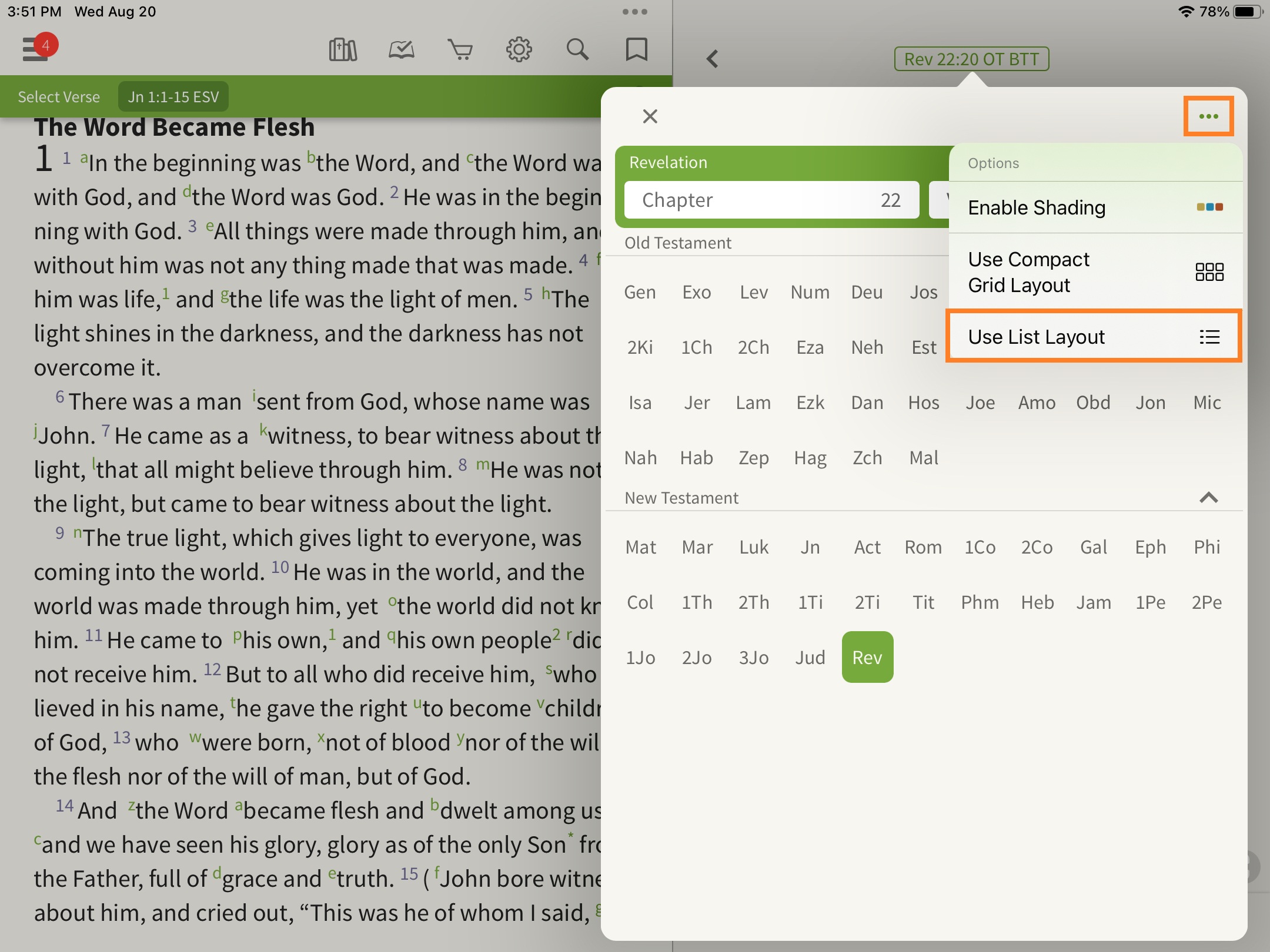The width and height of the screenshot is (1270, 952).
Task: Enable Shading option
Action: (x=1095, y=207)
